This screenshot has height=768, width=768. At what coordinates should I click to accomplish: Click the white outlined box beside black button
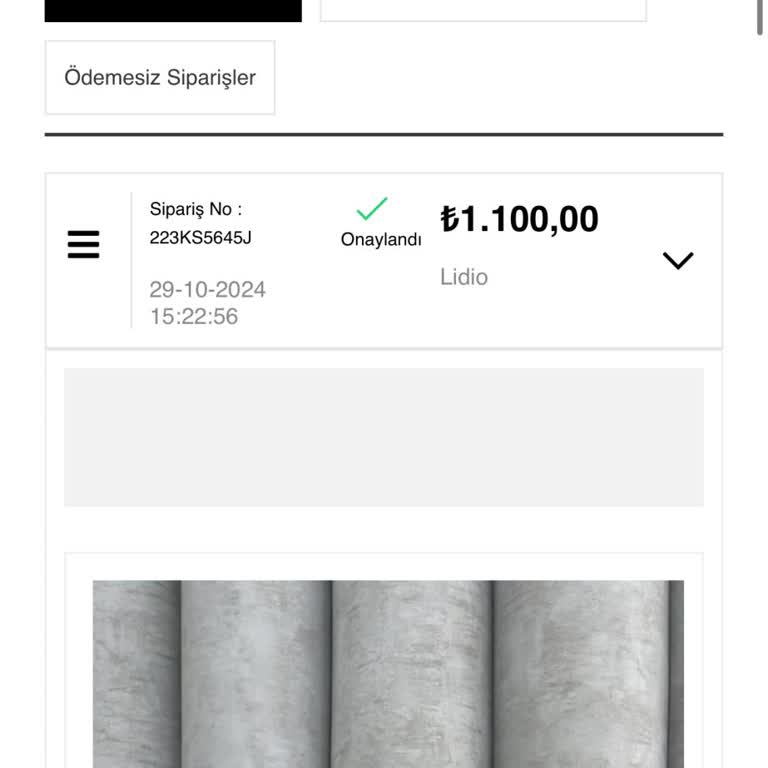click(483, 10)
